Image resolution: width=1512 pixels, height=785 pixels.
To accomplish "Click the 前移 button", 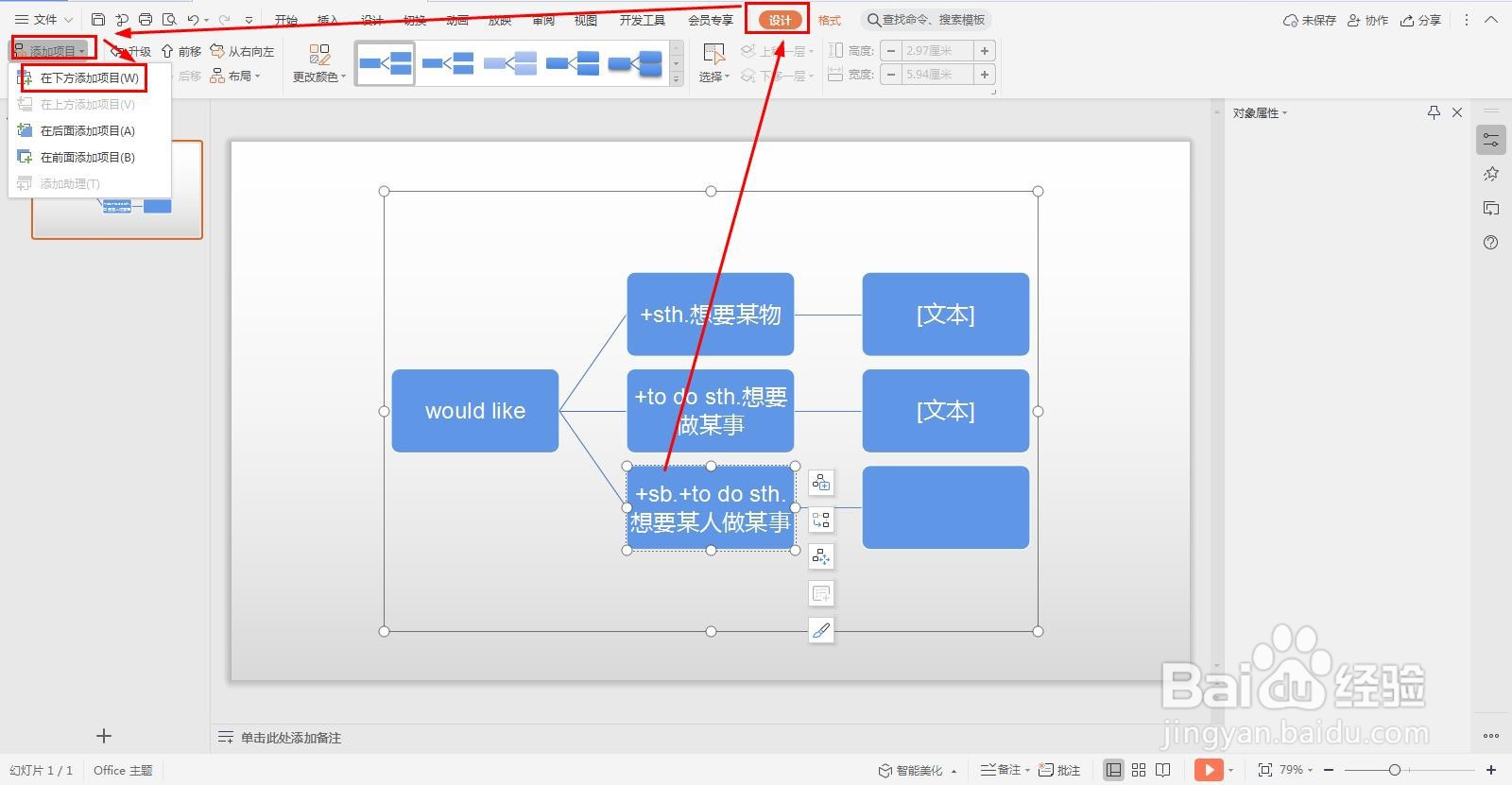I will 181,51.
